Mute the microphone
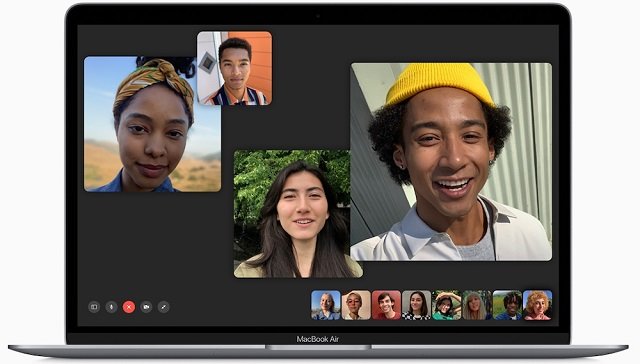The image size is (640, 364). point(111,307)
